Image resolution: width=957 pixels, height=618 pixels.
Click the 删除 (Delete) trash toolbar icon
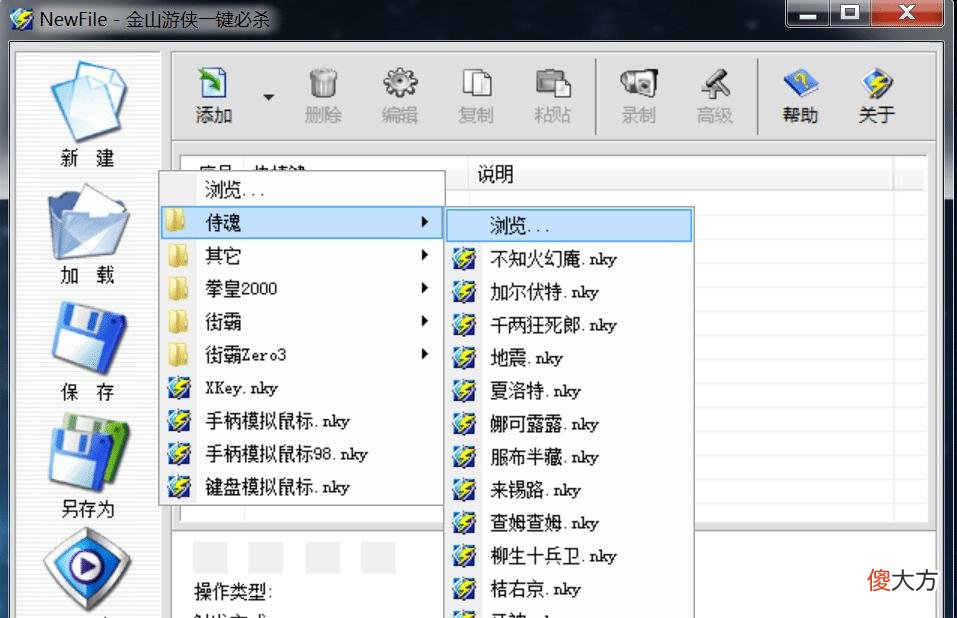coord(323,96)
